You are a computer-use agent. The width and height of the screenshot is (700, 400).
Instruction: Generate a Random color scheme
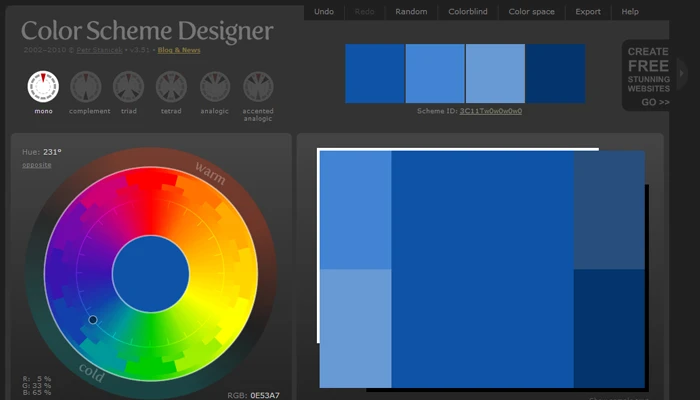tap(411, 12)
